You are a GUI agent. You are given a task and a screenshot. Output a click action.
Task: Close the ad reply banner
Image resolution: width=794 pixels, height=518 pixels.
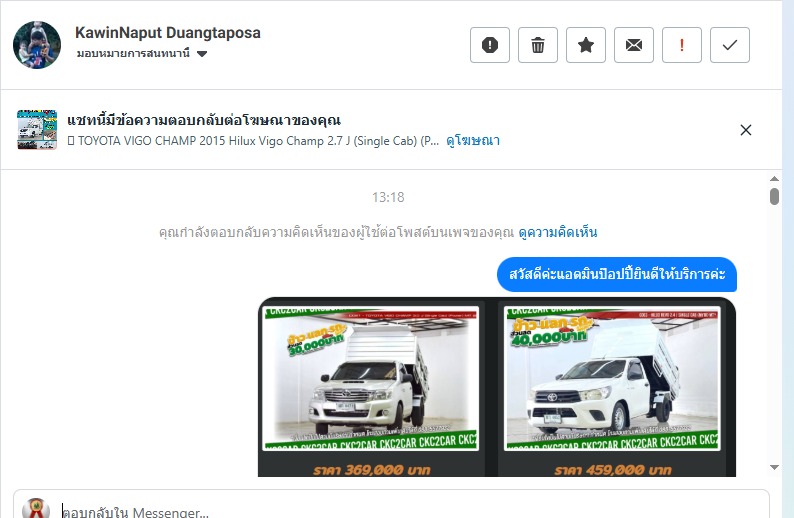(745, 130)
